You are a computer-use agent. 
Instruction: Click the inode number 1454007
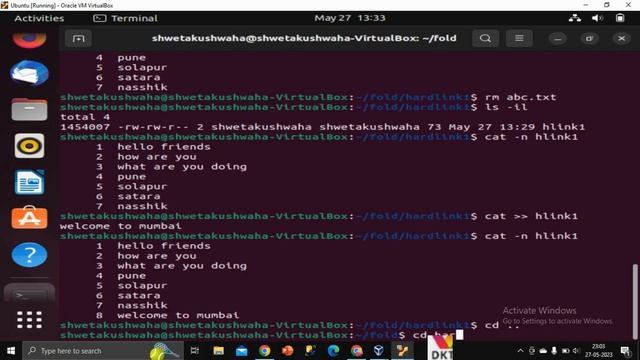pos(85,127)
